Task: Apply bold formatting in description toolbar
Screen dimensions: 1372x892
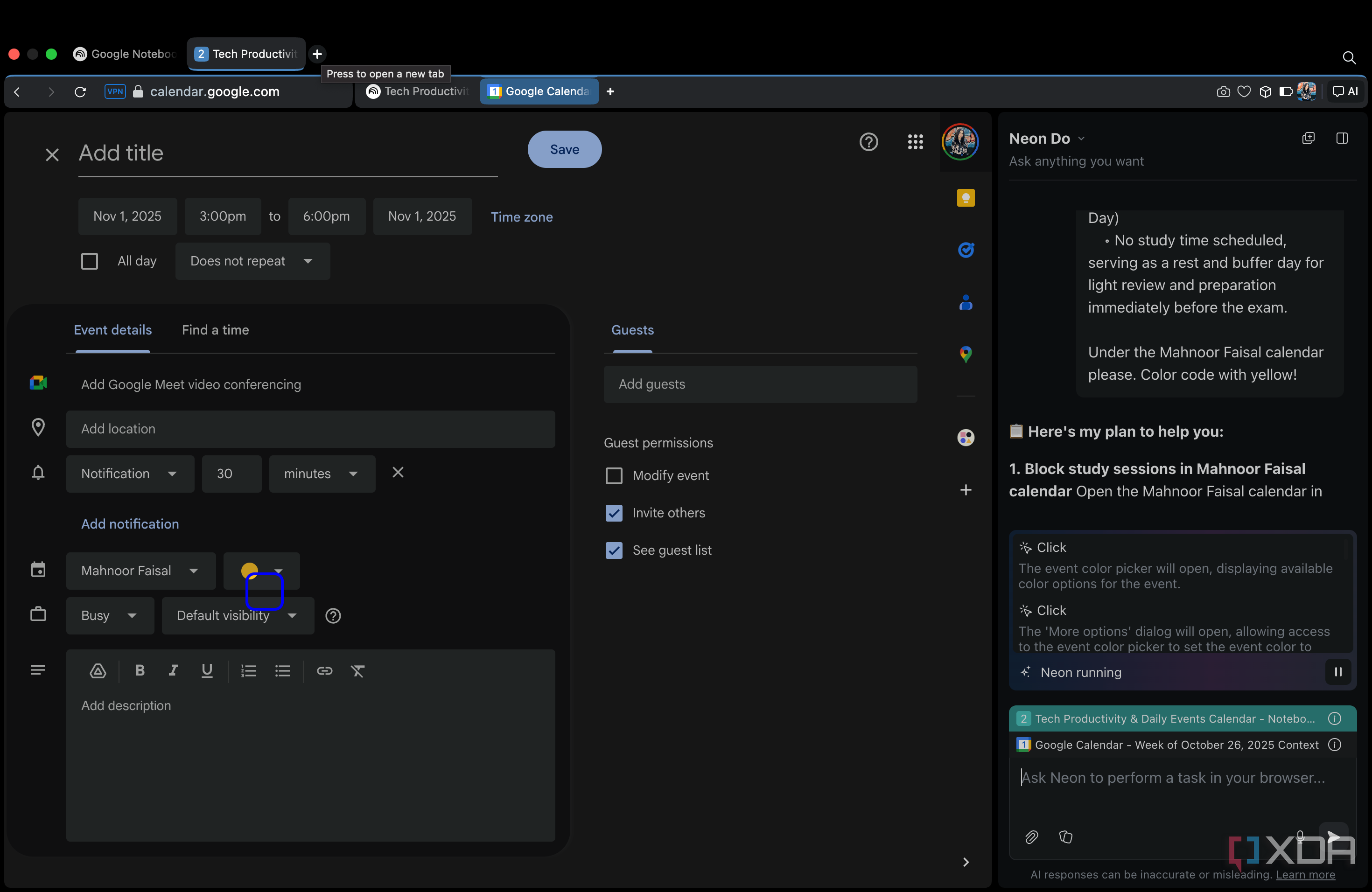Action: [x=140, y=670]
